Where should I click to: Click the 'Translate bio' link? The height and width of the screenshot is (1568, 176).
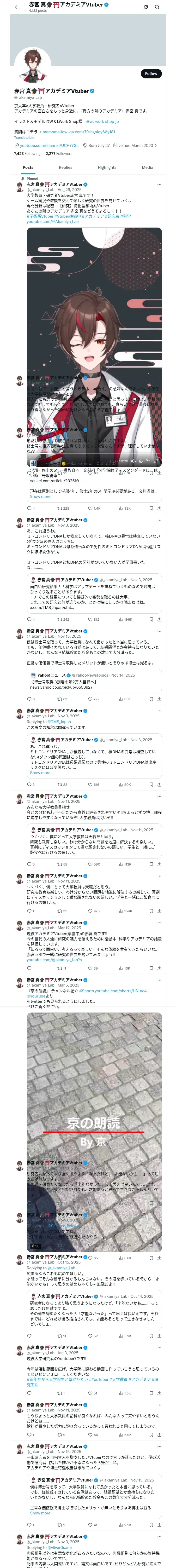24,137
